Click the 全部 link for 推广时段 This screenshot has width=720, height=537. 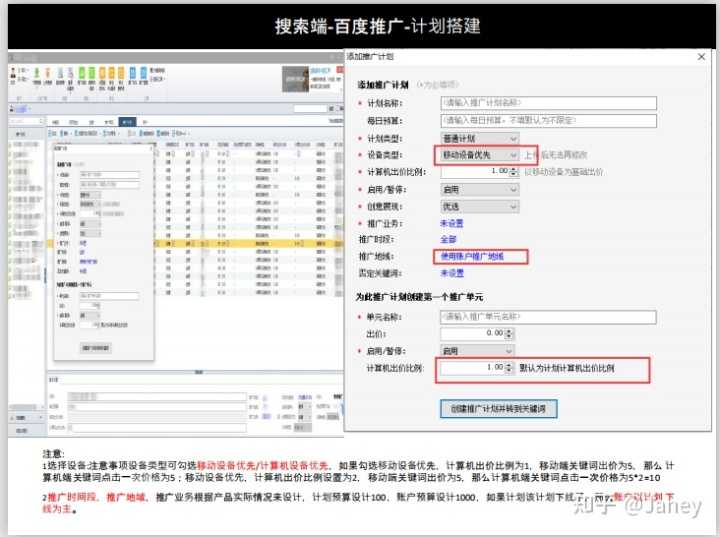(448, 239)
